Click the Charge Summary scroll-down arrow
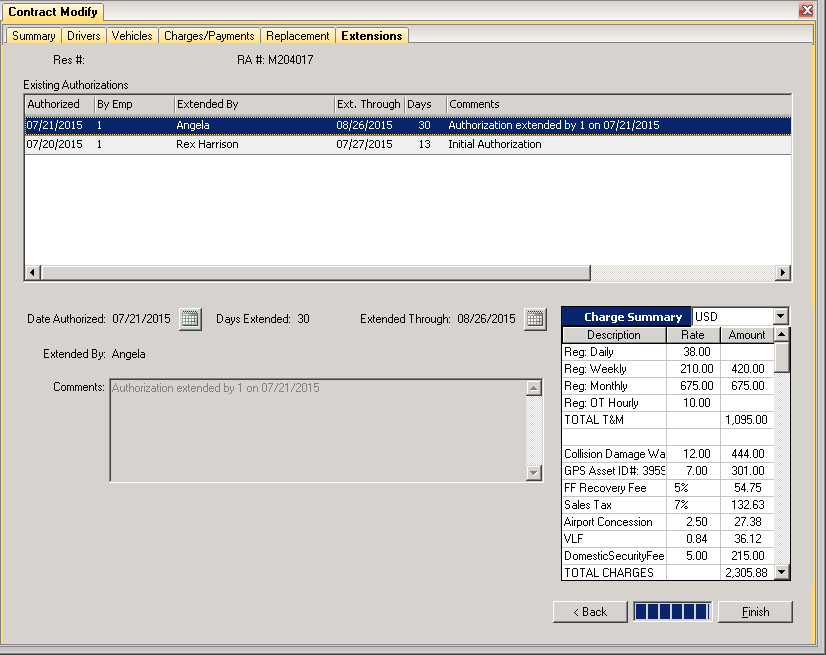826x655 pixels. click(782, 572)
